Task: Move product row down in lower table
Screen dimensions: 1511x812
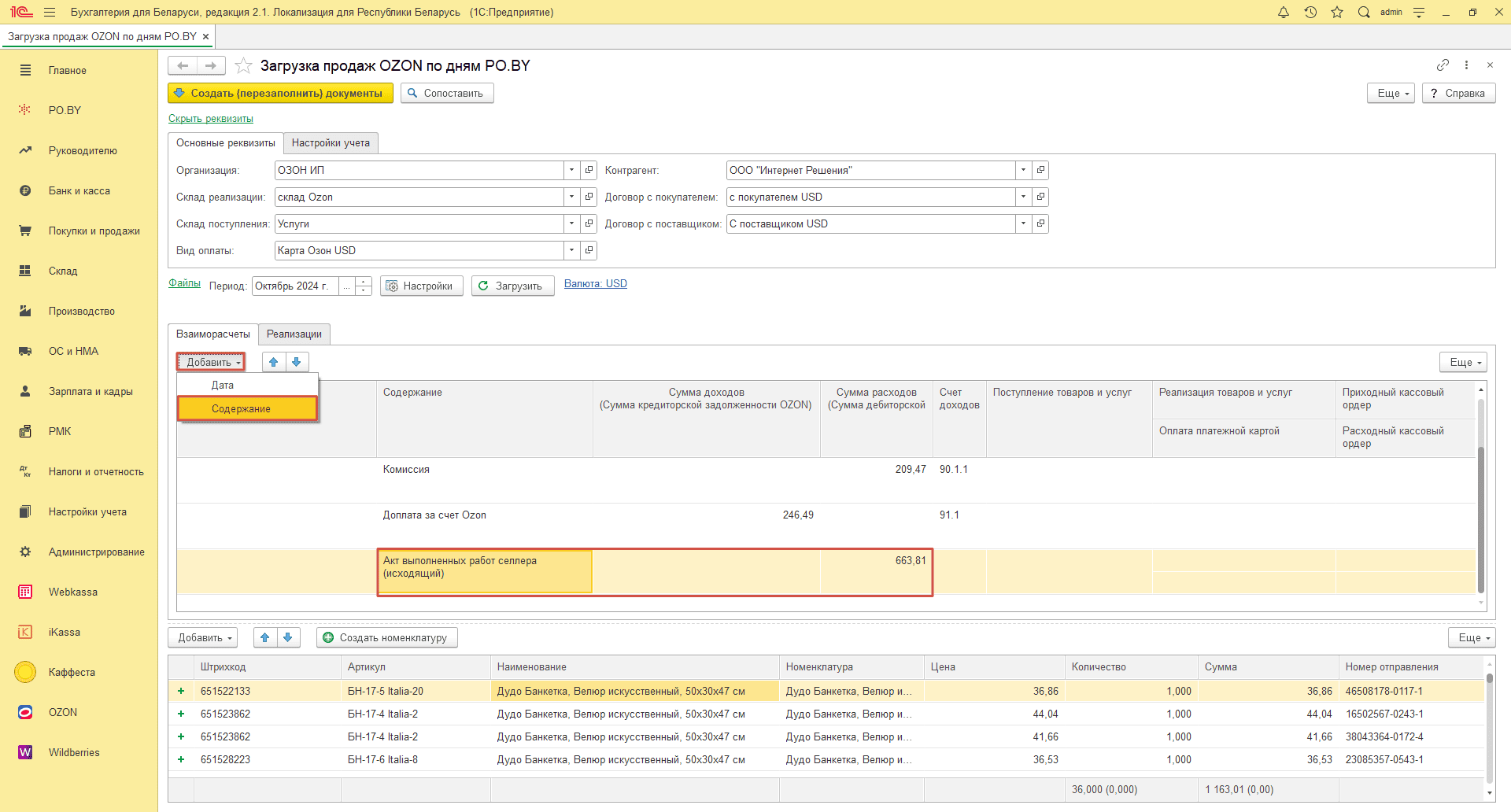Action: 288,637
